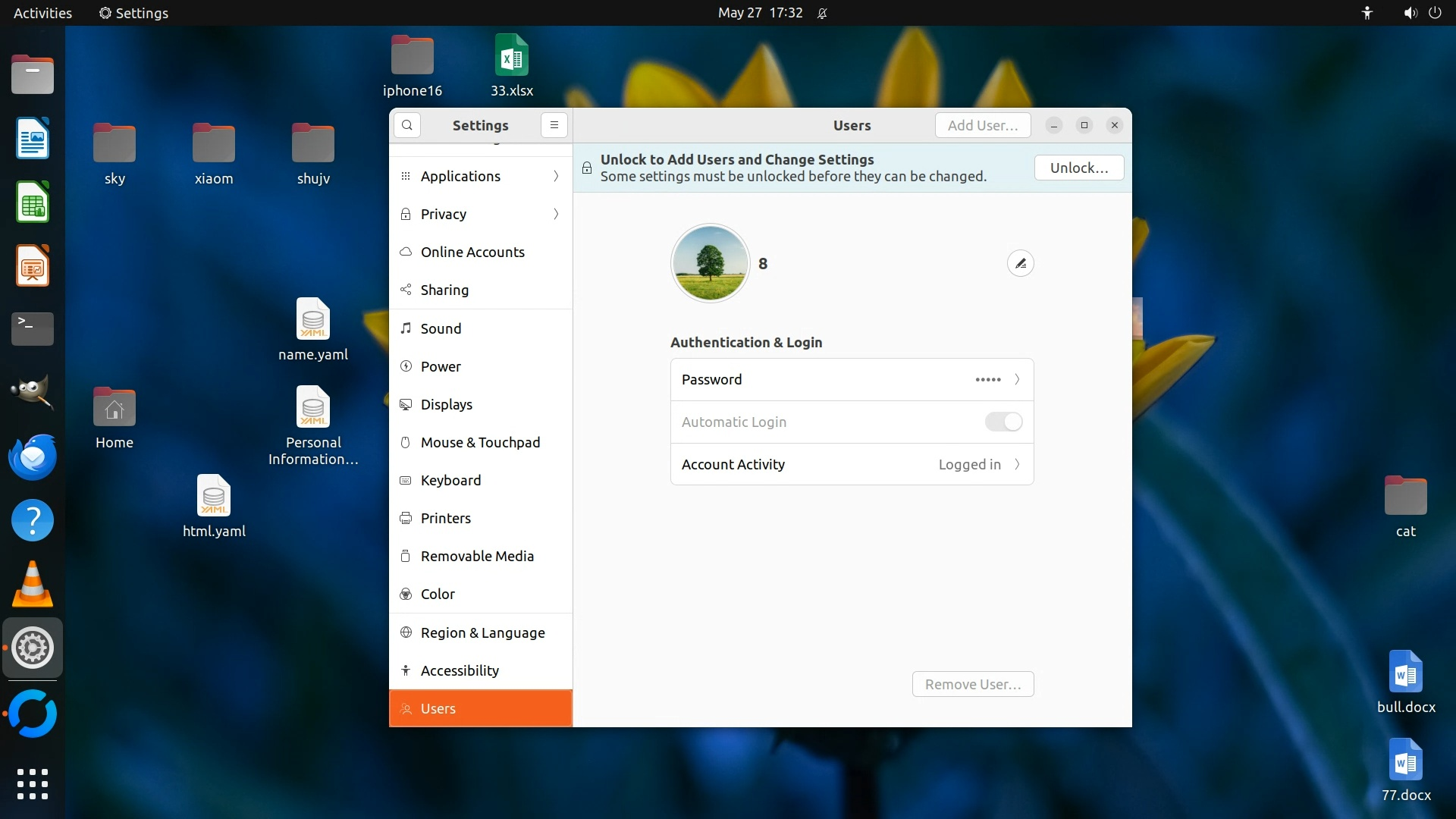Click the Remove User... button

973,684
